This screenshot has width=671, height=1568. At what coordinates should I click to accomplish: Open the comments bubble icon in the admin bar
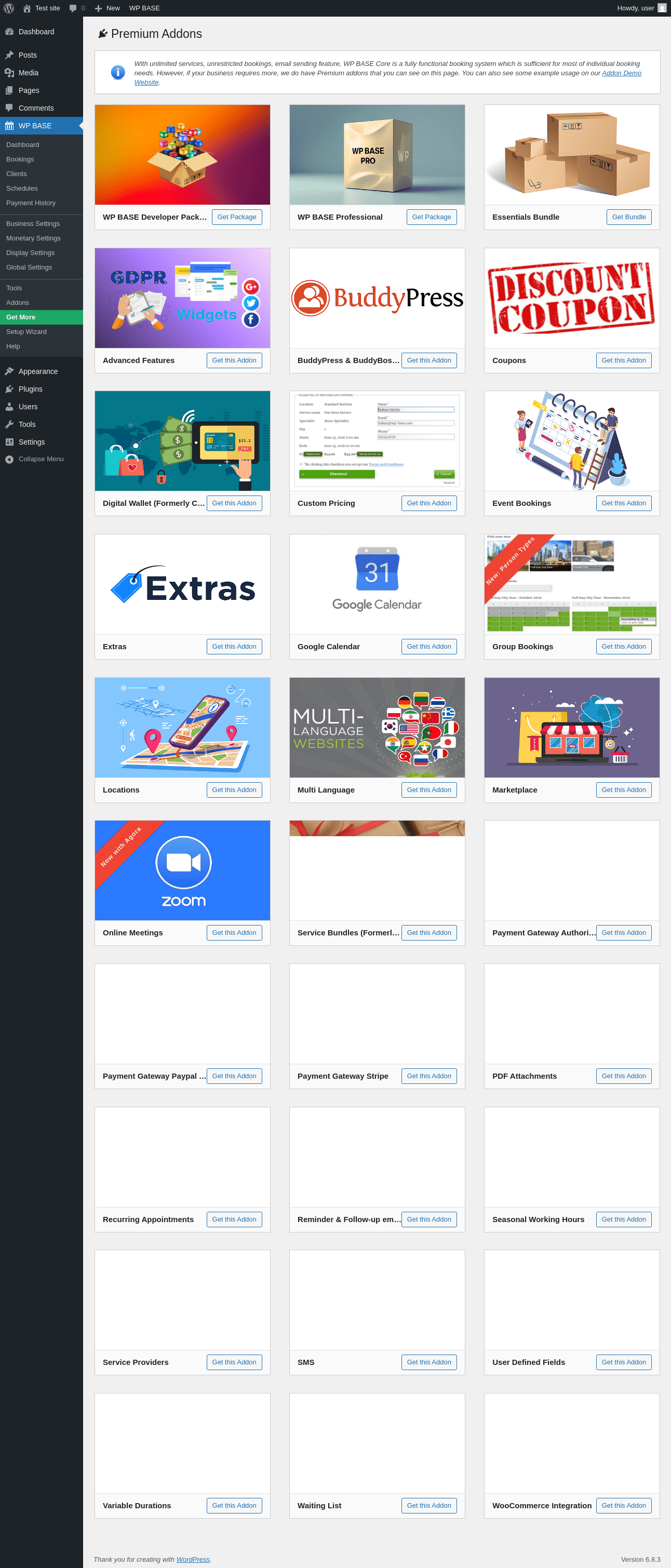point(73,8)
